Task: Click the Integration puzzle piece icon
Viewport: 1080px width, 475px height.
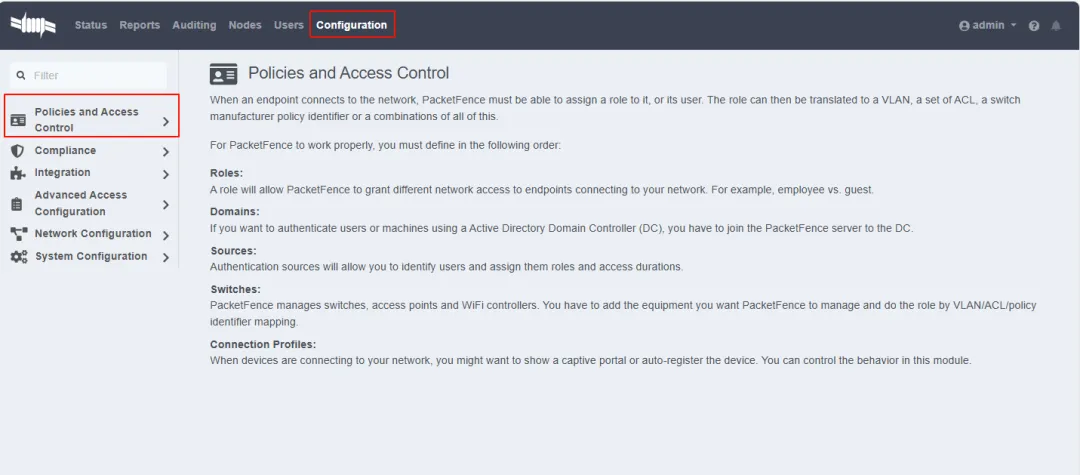Action: (17, 173)
